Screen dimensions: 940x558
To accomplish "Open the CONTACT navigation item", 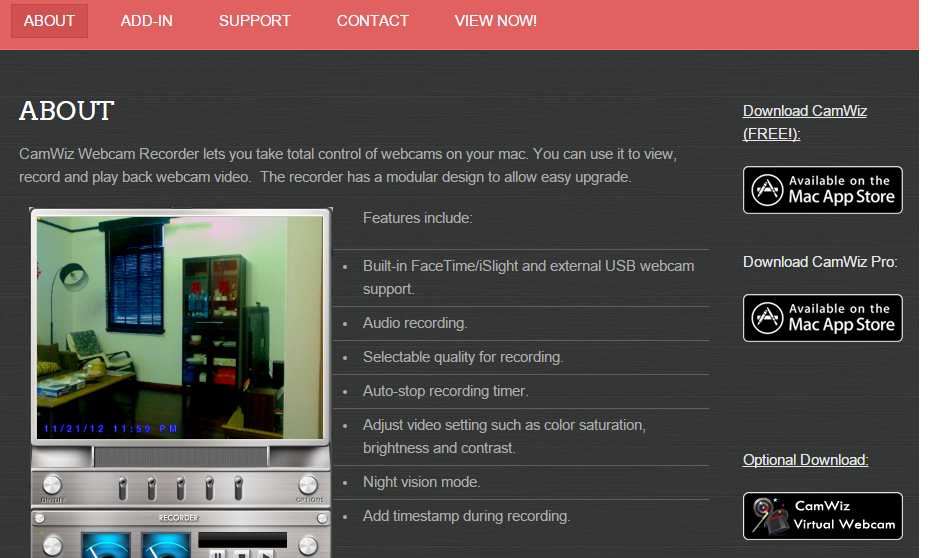I will click(372, 21).
